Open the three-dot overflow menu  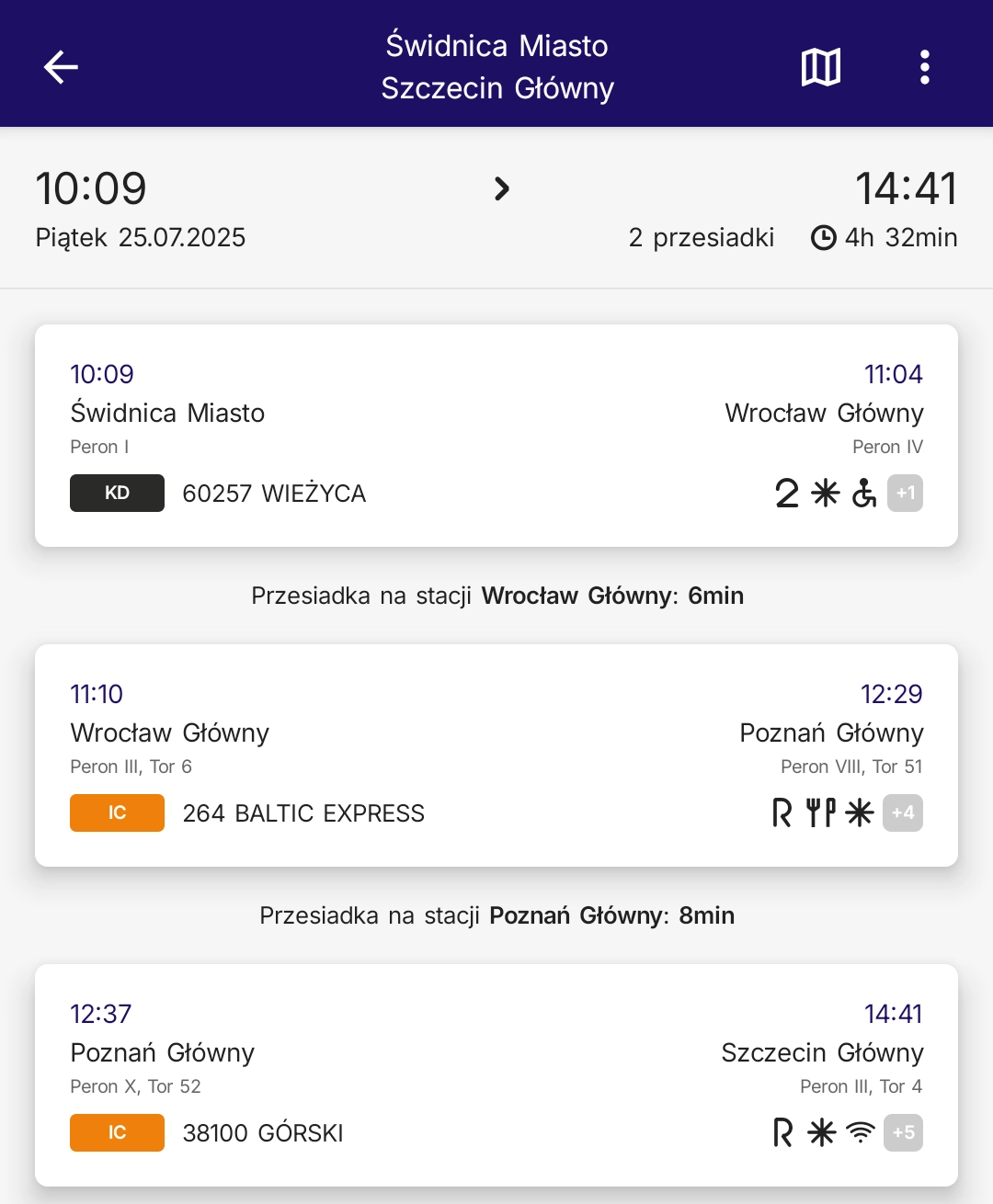924,67
